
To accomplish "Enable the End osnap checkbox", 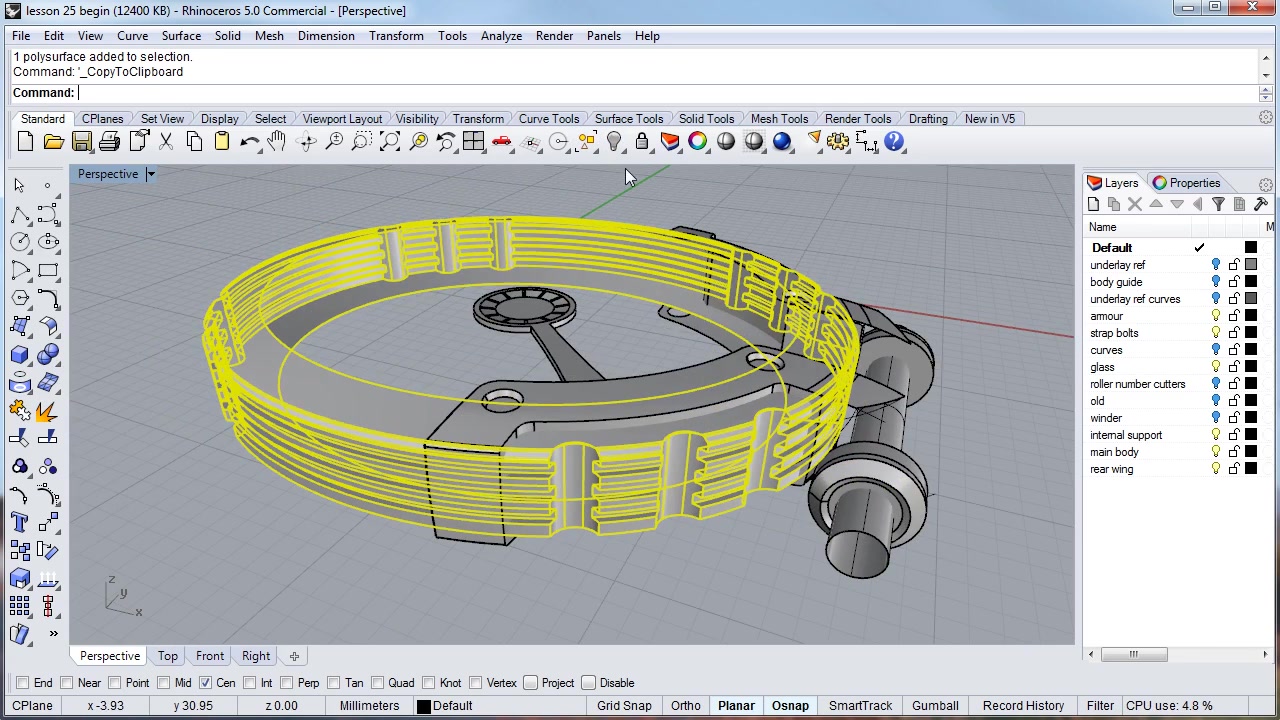I will pos(22,683).
